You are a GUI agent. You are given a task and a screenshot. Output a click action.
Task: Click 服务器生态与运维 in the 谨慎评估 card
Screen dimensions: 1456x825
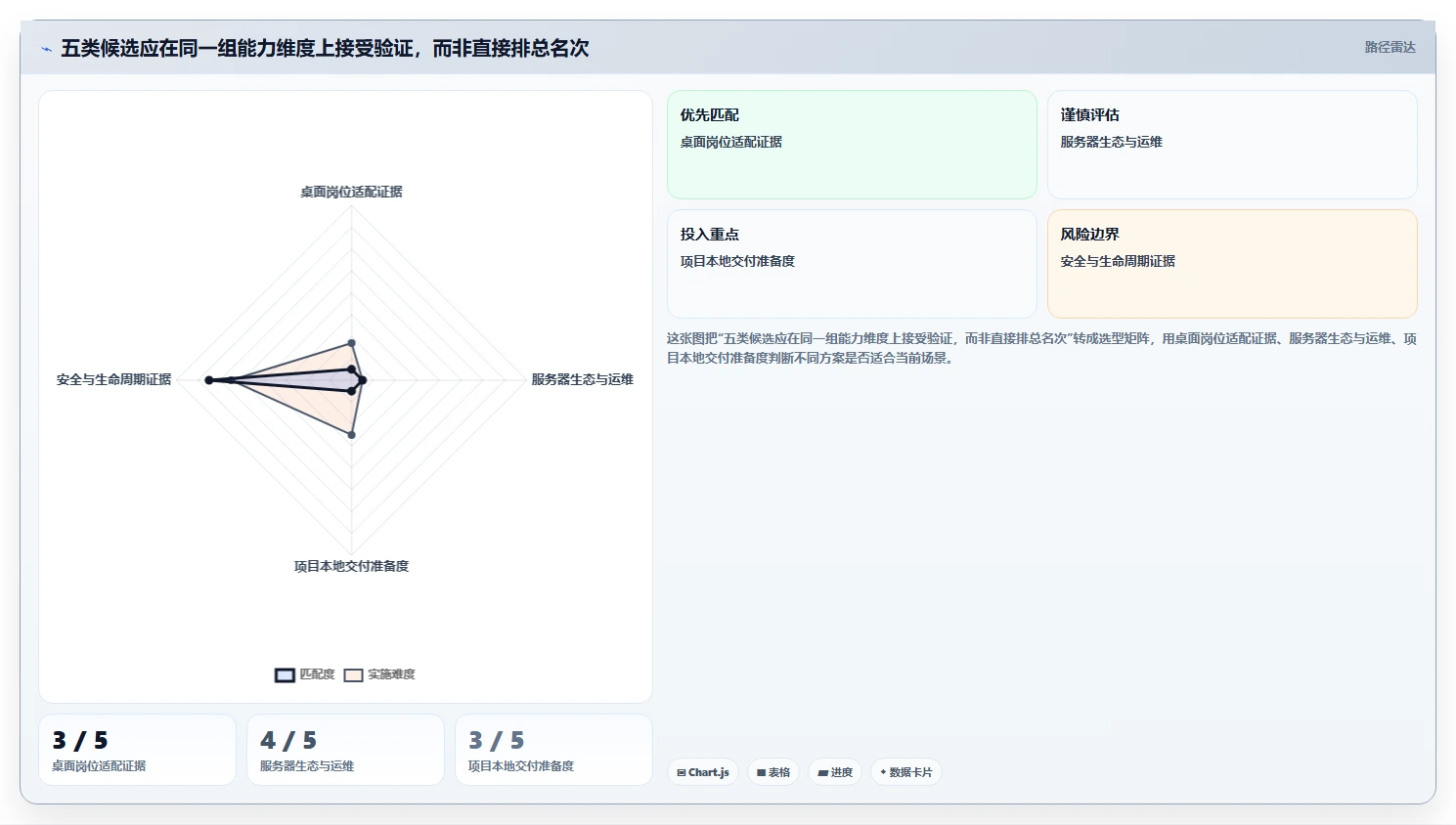pyautogui.click(x=1111, y=142)
